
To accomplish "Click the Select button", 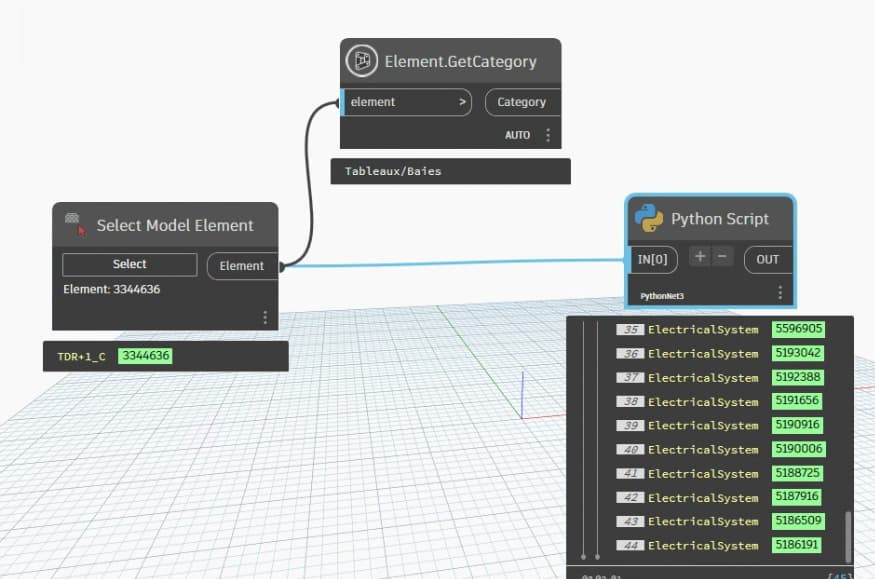I will point(129,264).
